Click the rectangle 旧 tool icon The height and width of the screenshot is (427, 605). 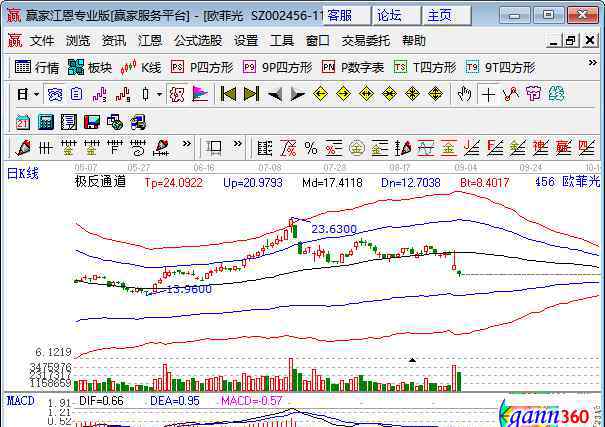[x=214, y=148]
